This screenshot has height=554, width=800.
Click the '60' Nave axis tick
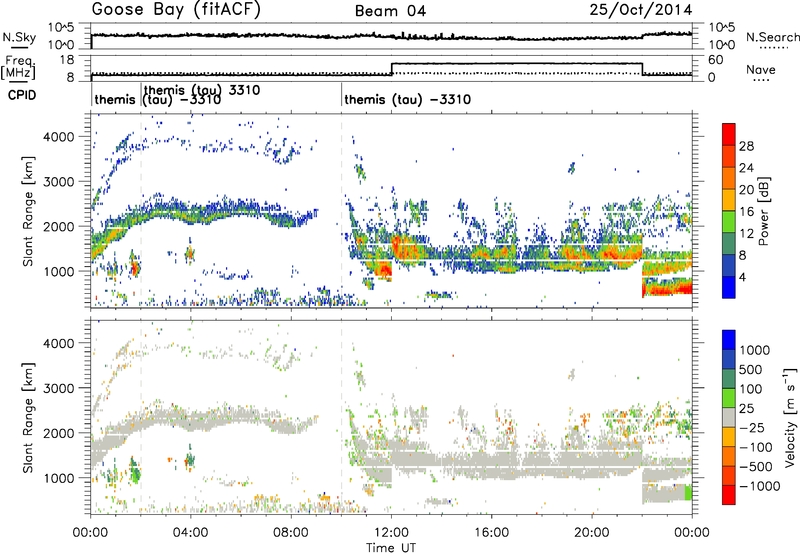point(716,60)
